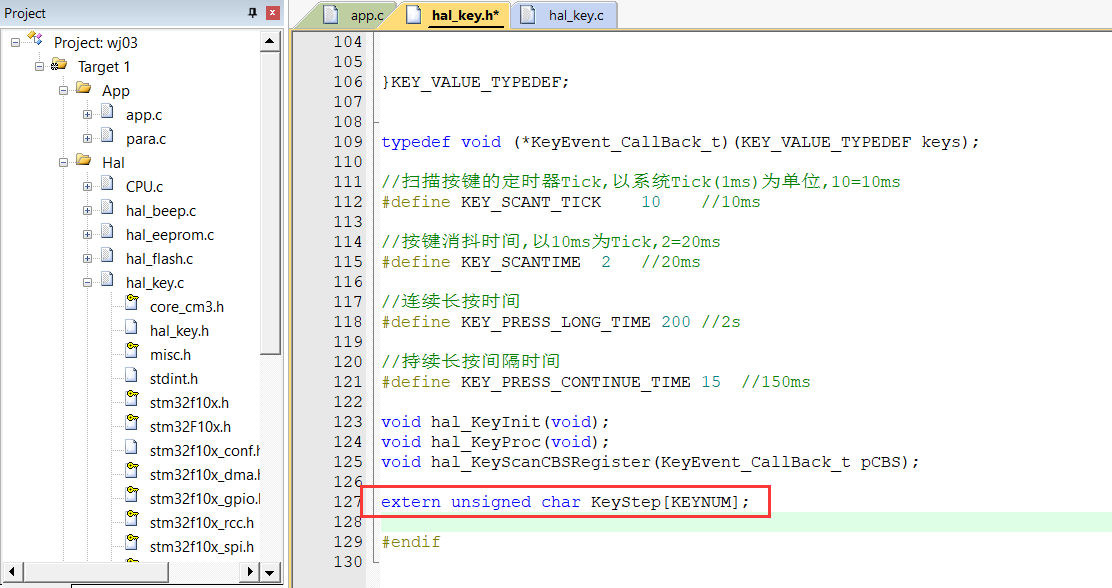Click the stm32f10x_rcc.h file icon

click(131, 522)
